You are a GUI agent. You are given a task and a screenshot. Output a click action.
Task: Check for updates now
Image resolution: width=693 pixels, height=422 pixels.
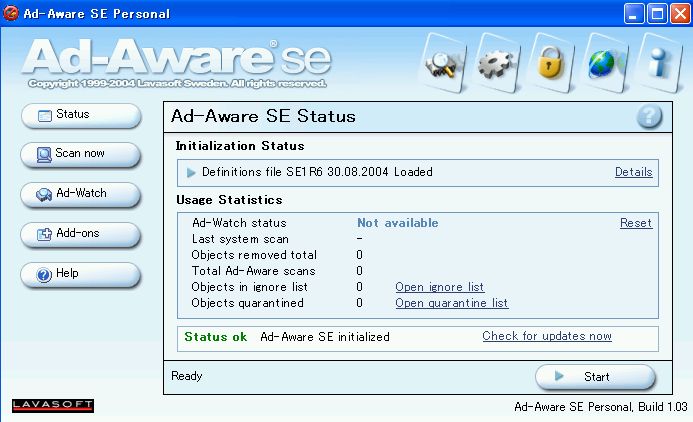(547, 336)
